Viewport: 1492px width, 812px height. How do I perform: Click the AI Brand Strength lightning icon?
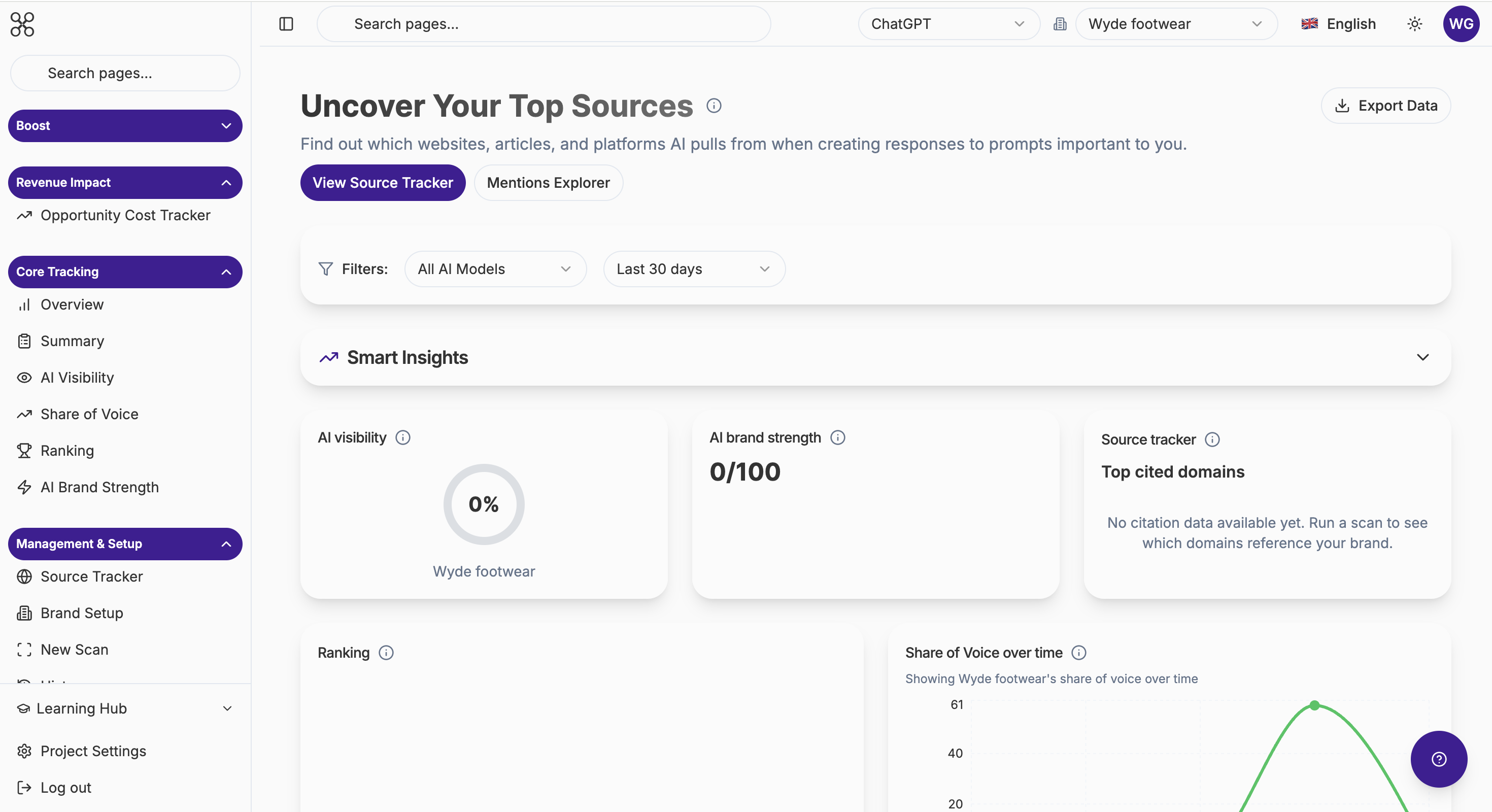[24, 487]
